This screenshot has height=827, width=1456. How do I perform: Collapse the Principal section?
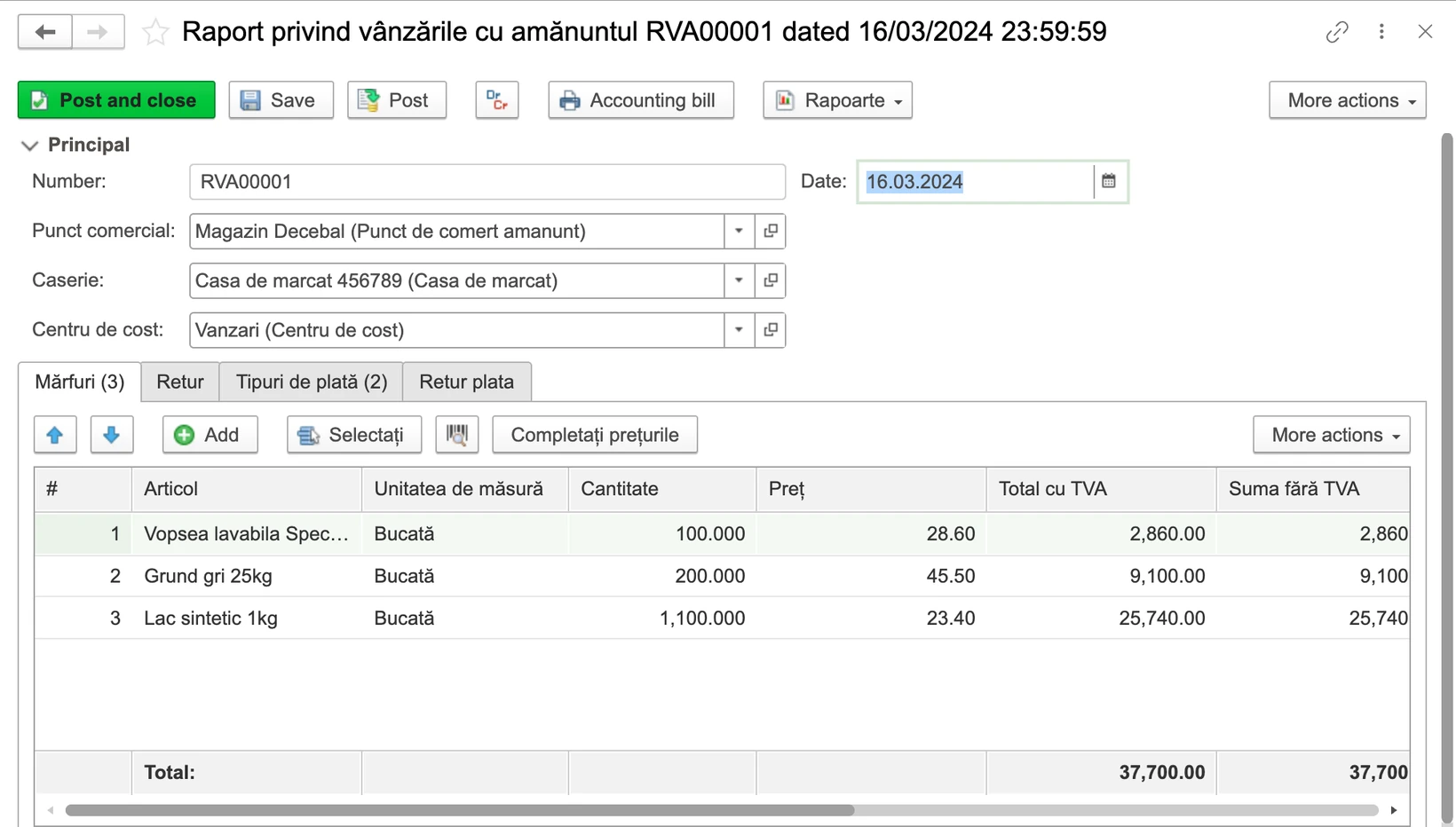pos(30,146)
